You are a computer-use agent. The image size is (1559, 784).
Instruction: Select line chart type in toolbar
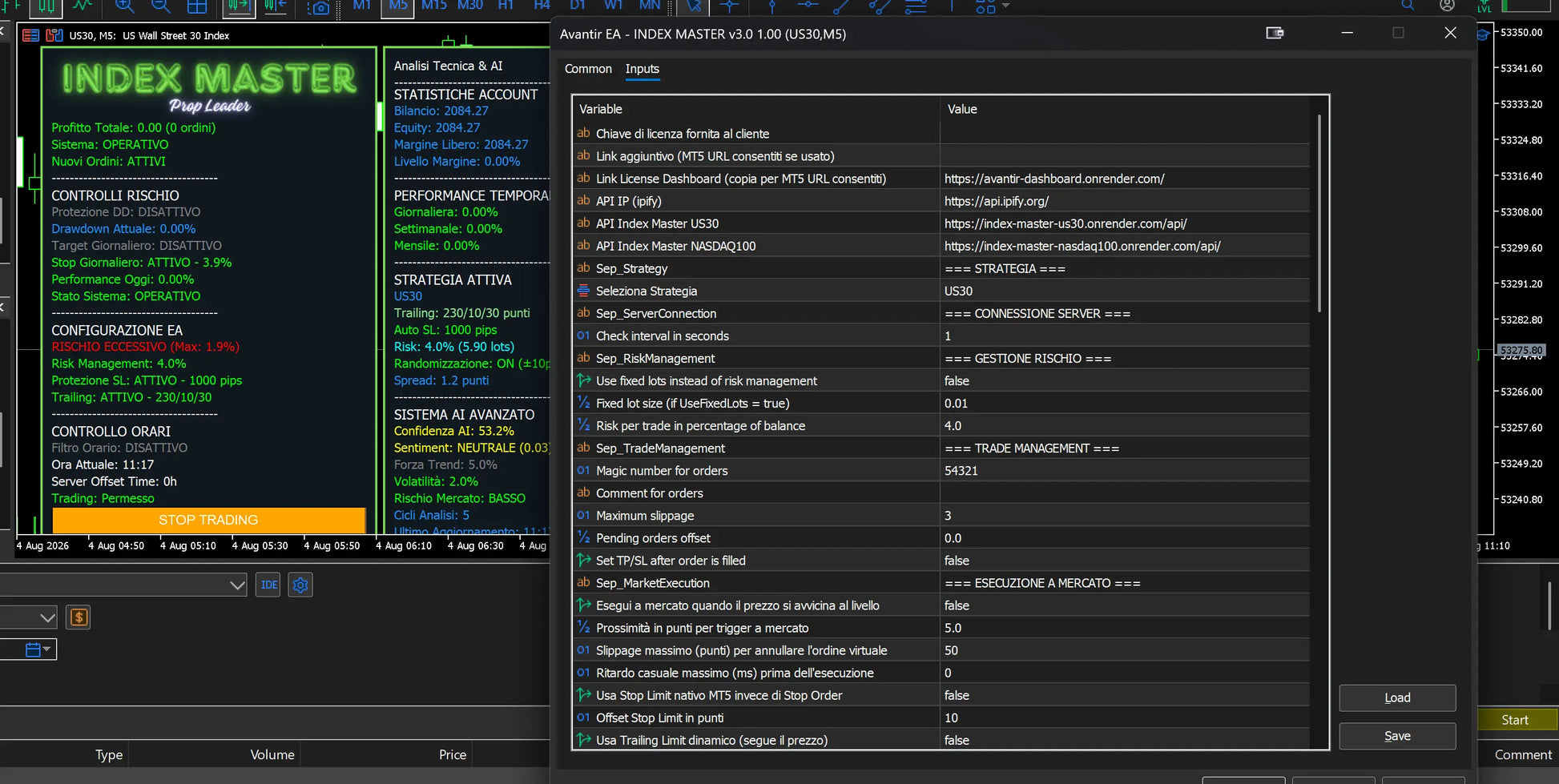pos(83,6)
